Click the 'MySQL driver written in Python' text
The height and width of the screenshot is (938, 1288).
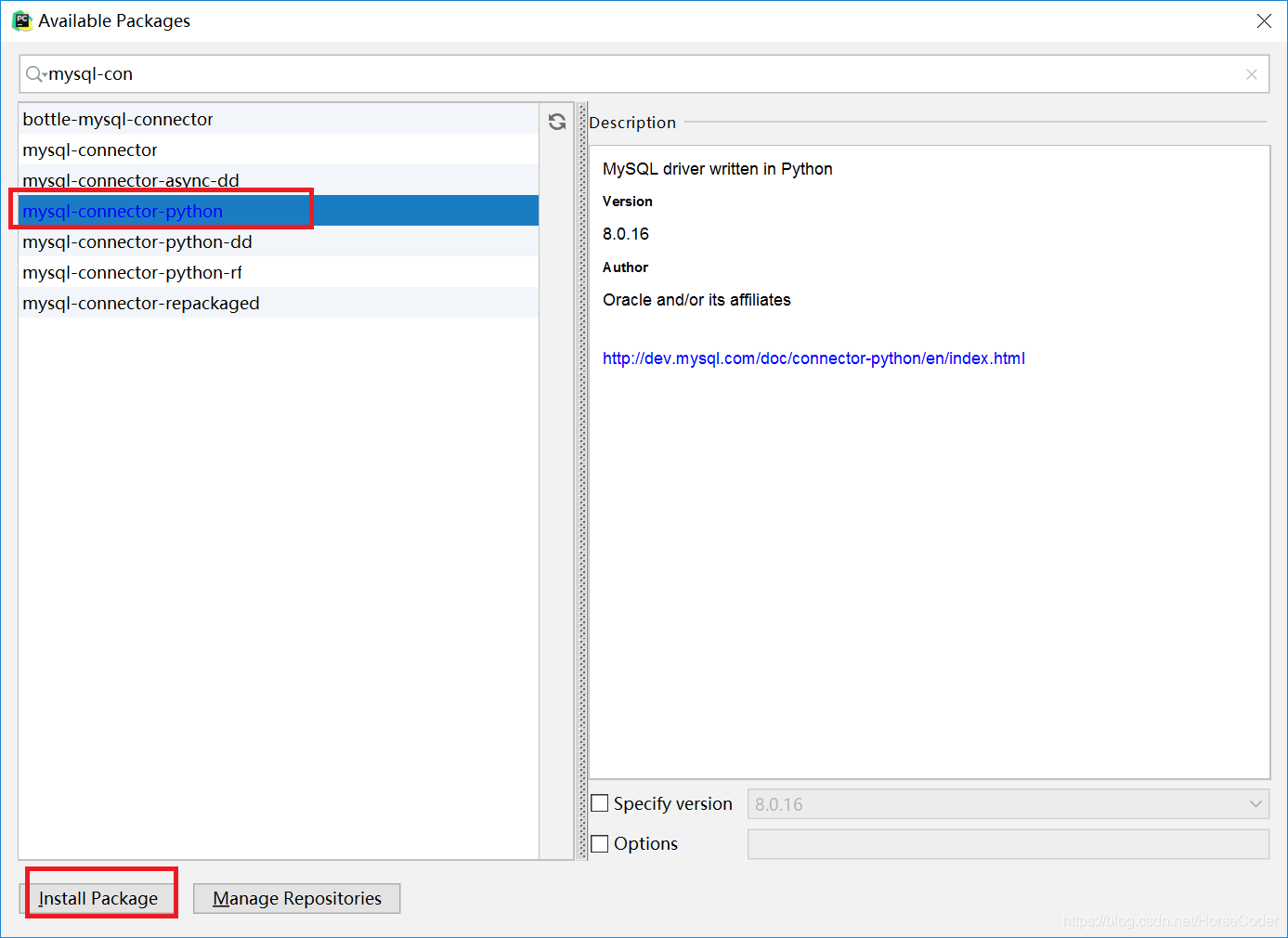[718, 169]
